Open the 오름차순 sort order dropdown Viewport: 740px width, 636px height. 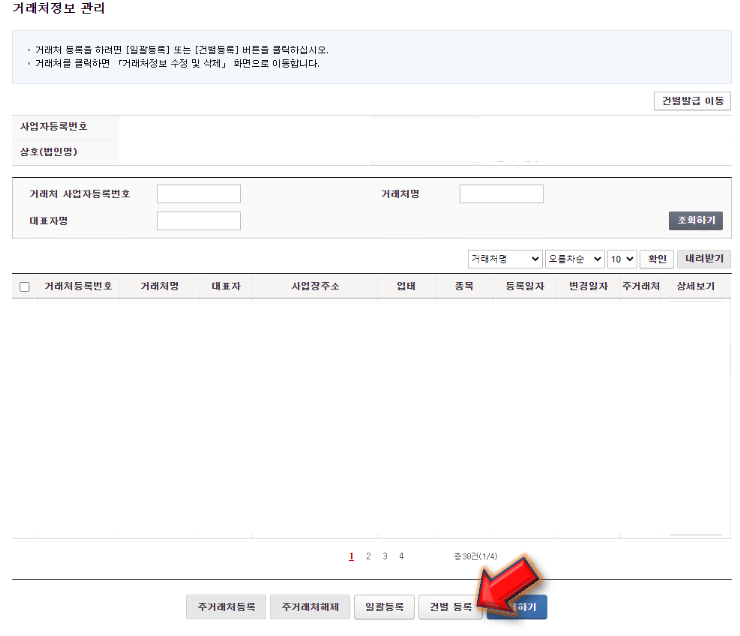tap(574, 259)
